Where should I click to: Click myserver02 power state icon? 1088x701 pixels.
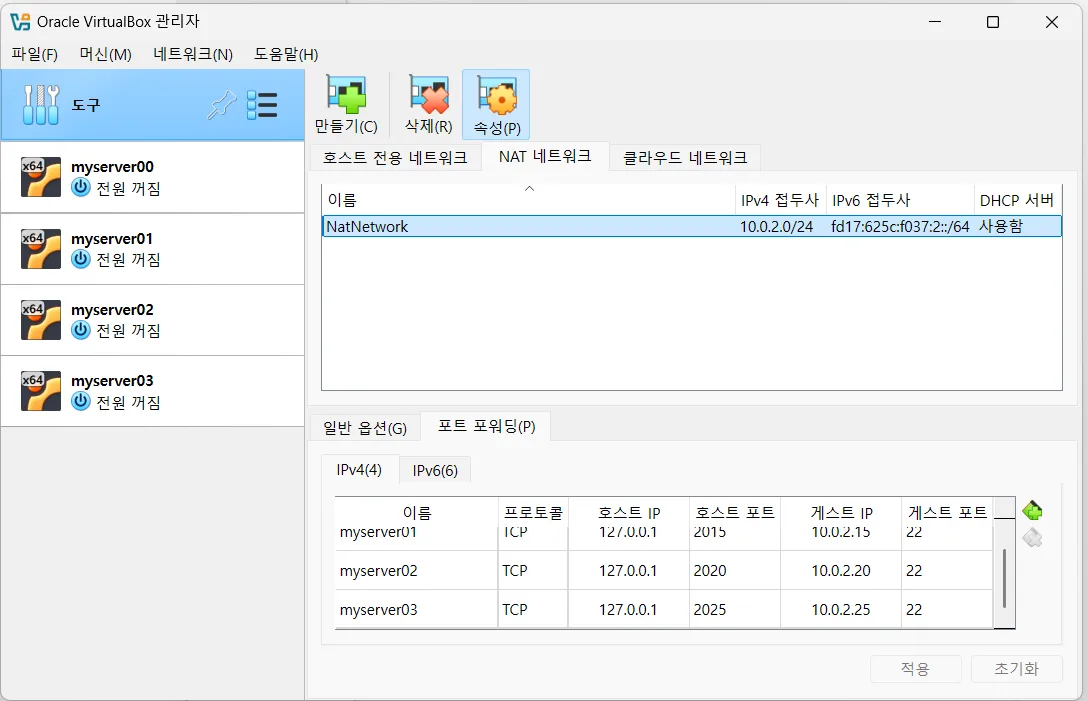click(x=81, y=330)
